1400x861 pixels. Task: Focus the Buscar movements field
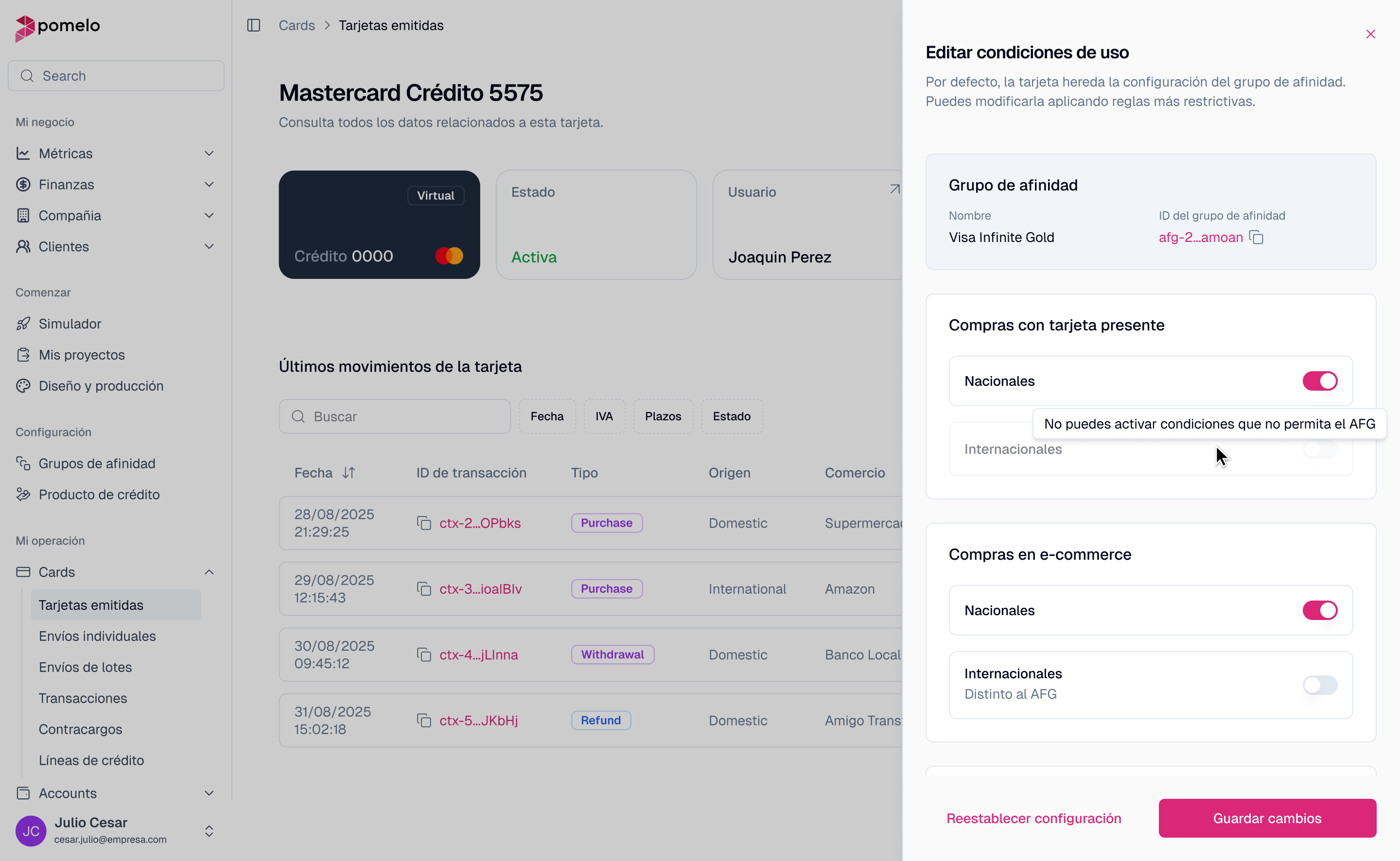pyautogui.click(x=395, y=416)
